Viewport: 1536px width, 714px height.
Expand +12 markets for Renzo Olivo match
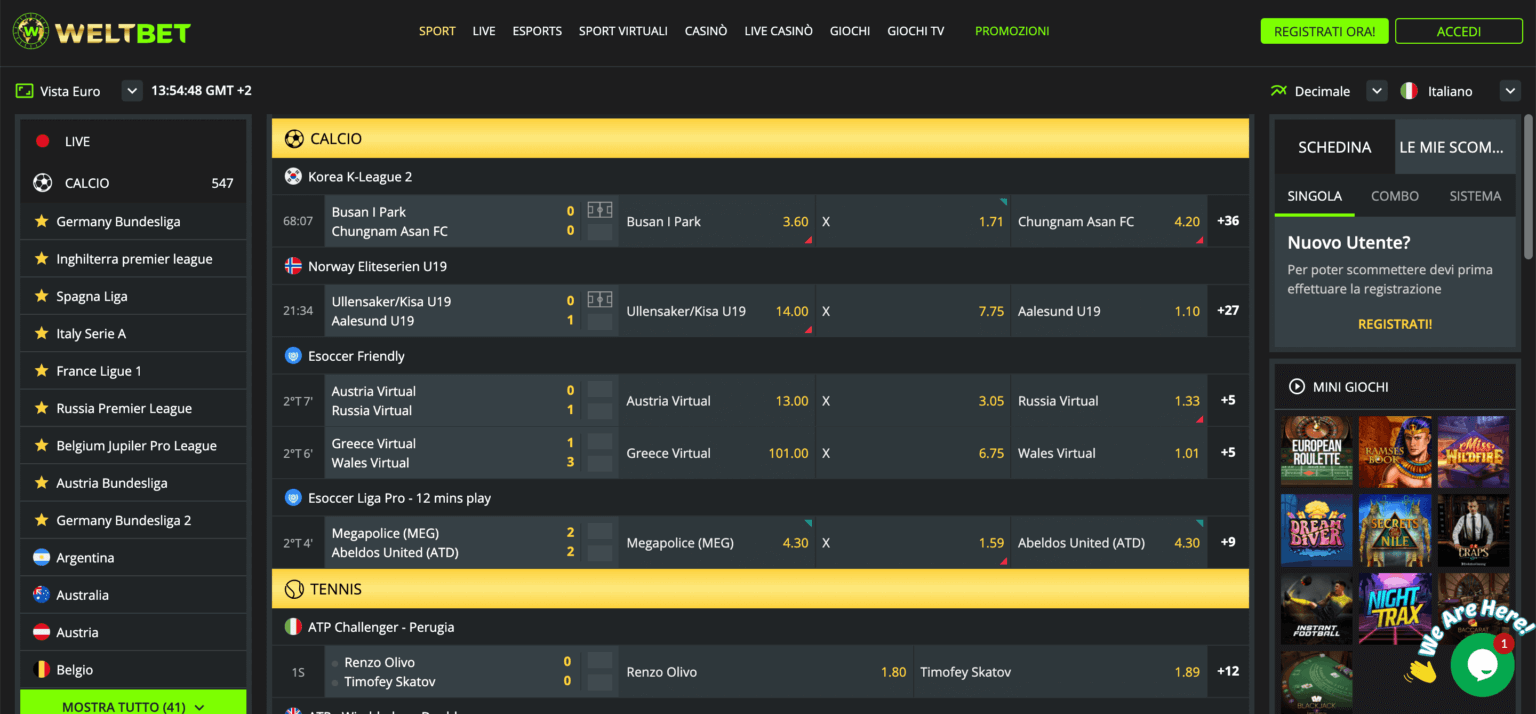[1228, 672]
